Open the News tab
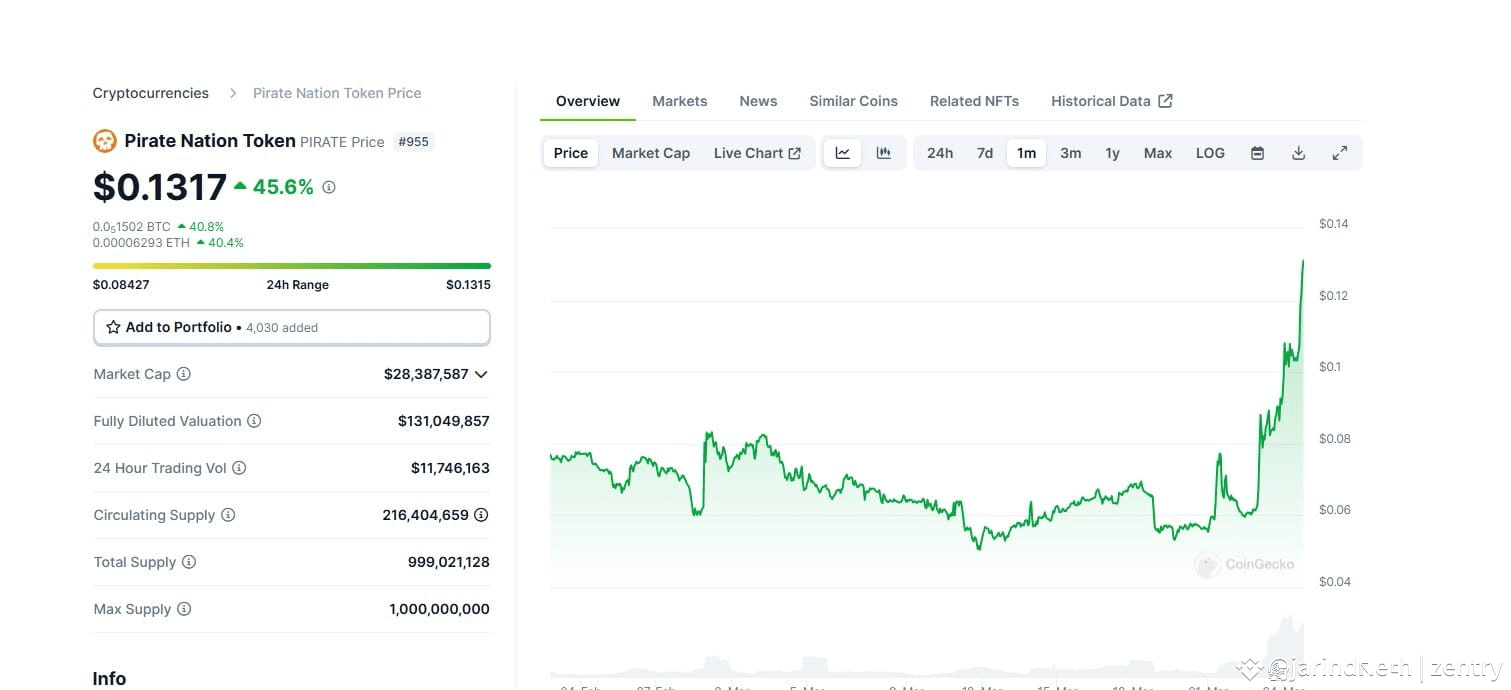Viewport: 1511px width, 690px height. point(758,101)
